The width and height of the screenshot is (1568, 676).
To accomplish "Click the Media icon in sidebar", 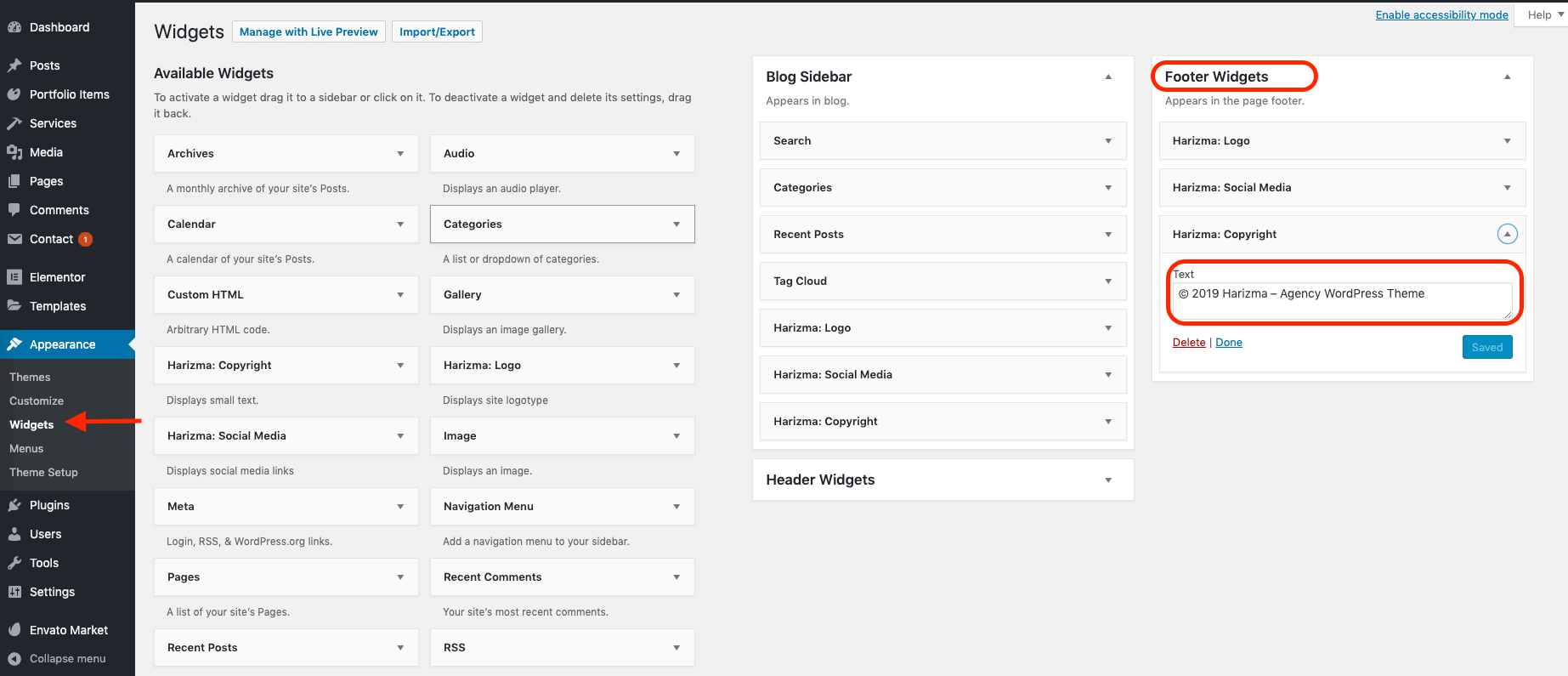I will click(14, 152).
